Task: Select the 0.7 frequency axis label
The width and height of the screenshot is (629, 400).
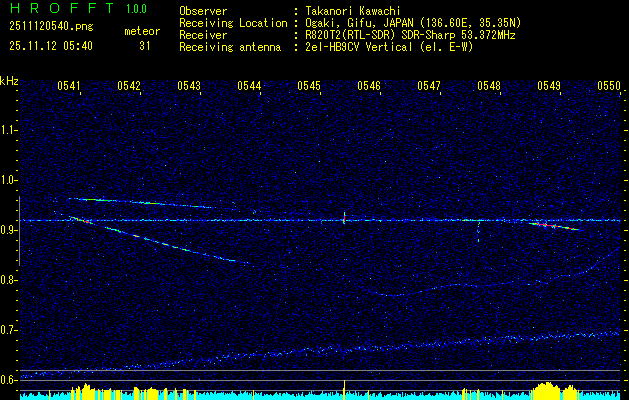Action: pos(9,330)
